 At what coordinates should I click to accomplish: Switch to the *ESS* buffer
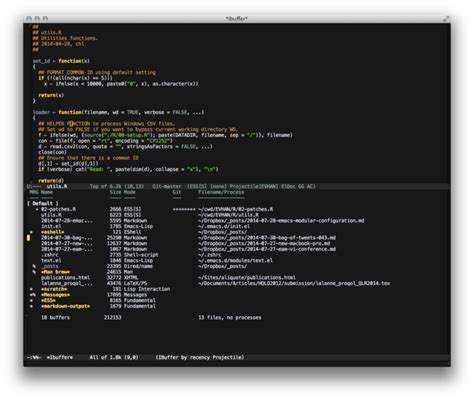tap(48, 300)
